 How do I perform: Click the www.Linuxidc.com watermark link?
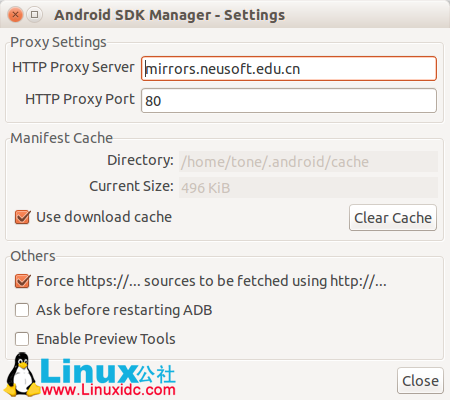coord(109,390)
